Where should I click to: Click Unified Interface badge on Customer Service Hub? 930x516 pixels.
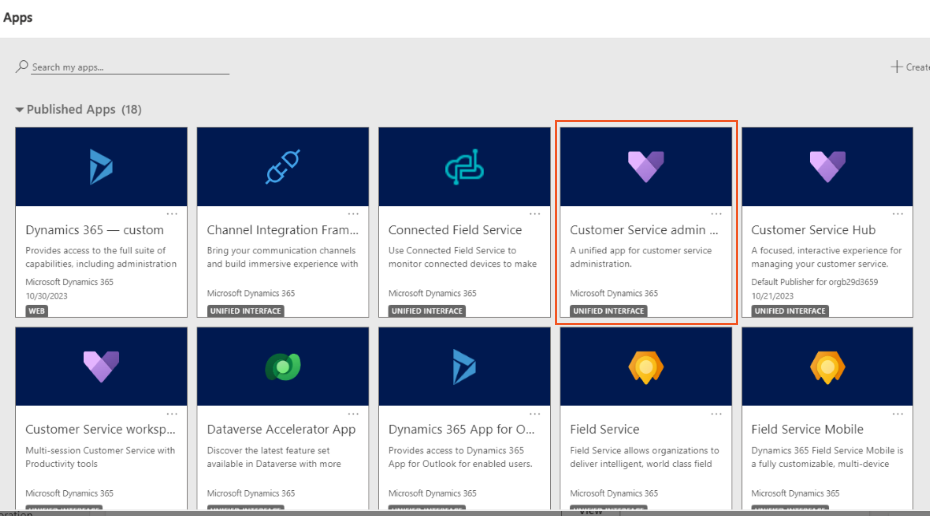[790, 311]
